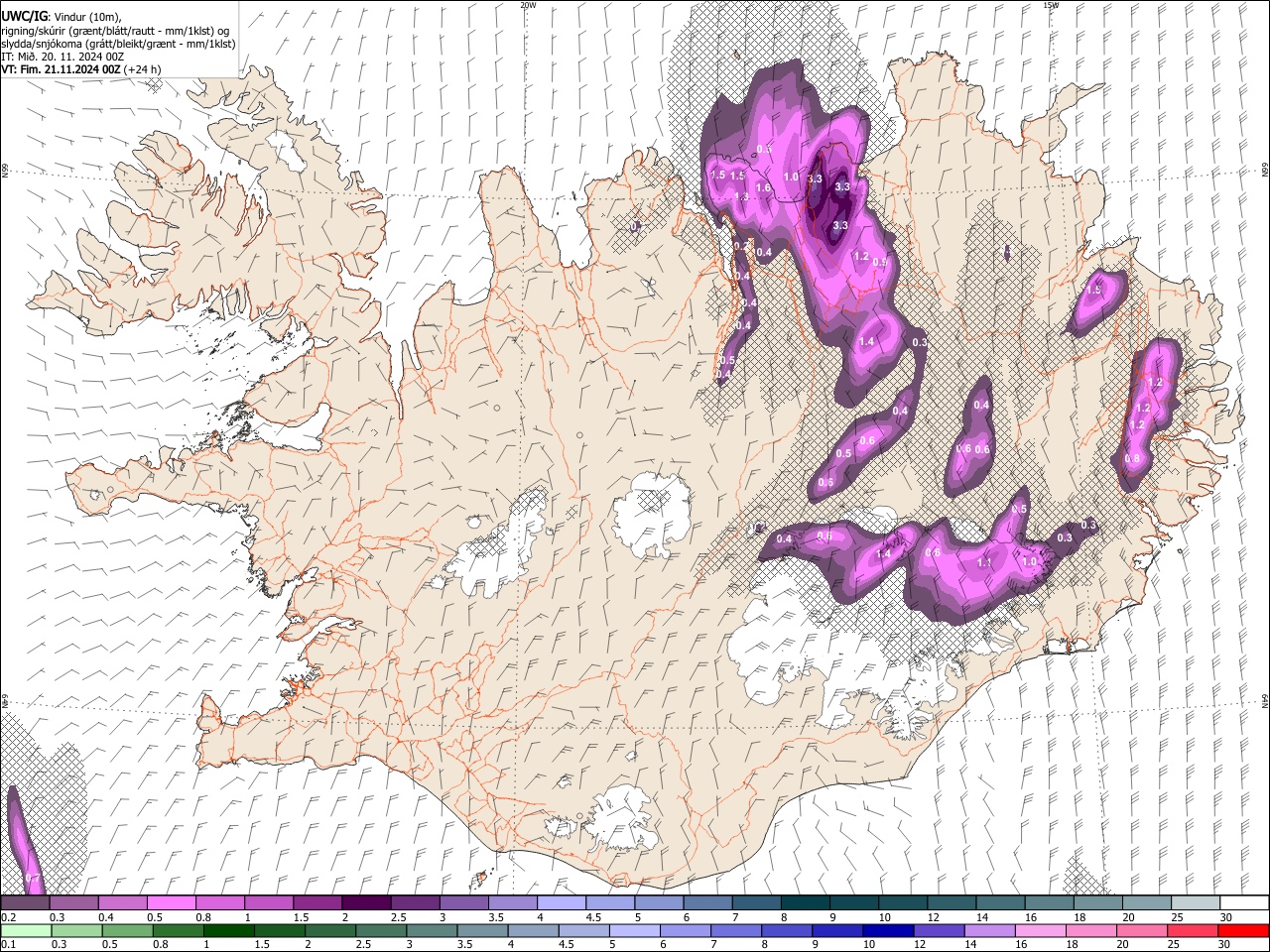Image resolution: width=1270 pixels, height=952 pixels.
Task: Pick deep blue 10–12 swatch in lower legend
Action: [887, 931]
